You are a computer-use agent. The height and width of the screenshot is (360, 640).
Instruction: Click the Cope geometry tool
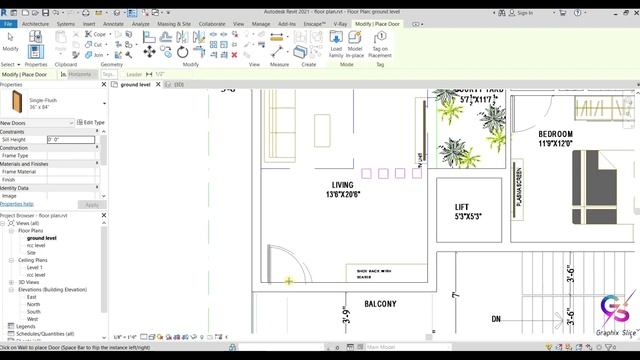pos(96,34)
